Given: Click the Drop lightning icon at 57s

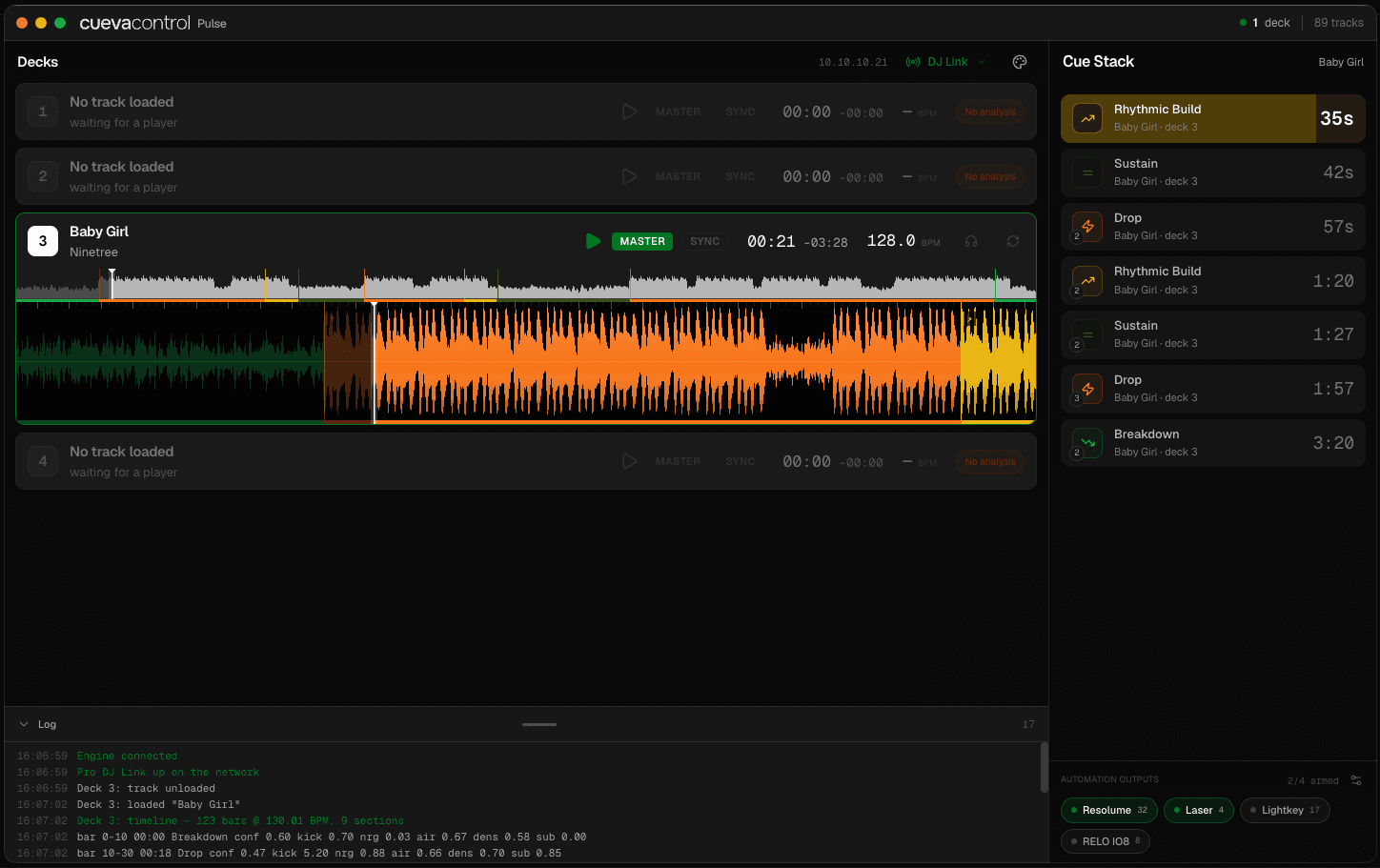Looking at the screenshot, I should (x=1087, y=227).
